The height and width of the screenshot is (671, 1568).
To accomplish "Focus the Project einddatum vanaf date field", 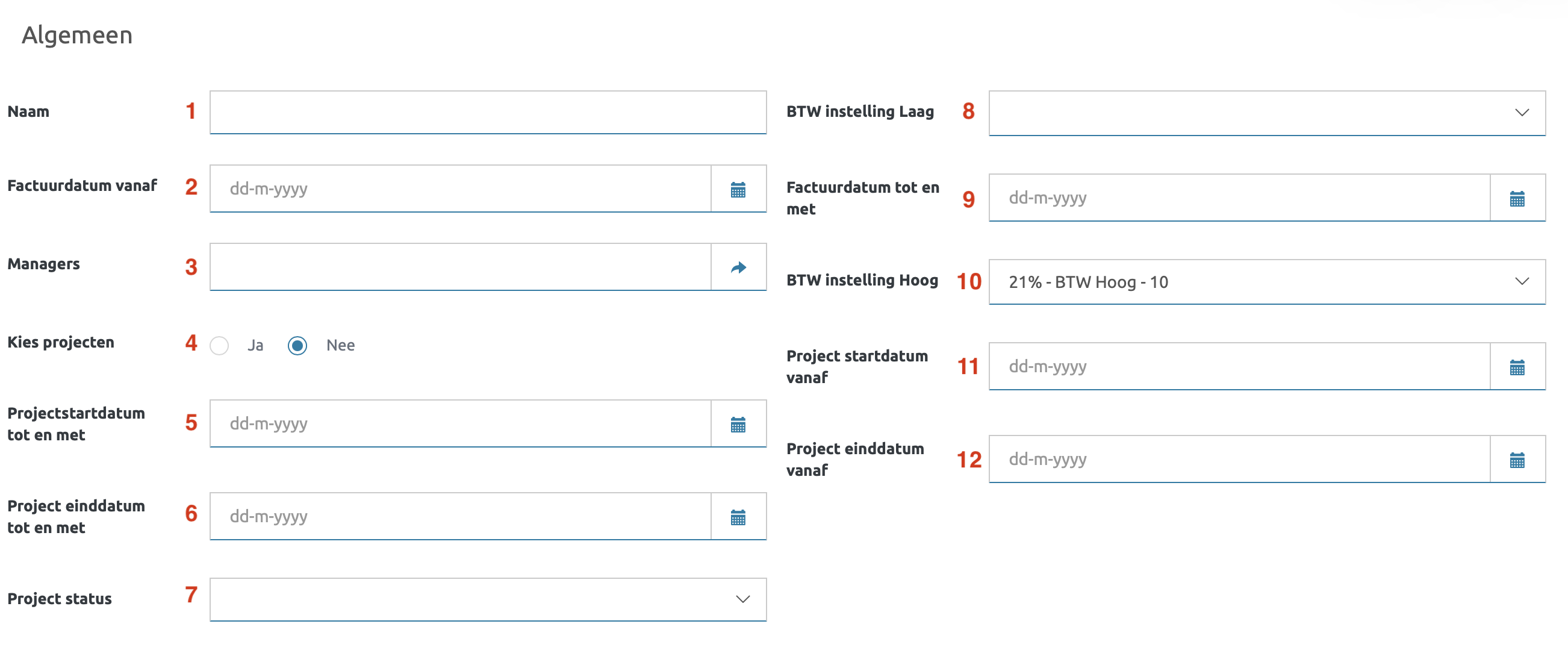I will click(1239, 459).
